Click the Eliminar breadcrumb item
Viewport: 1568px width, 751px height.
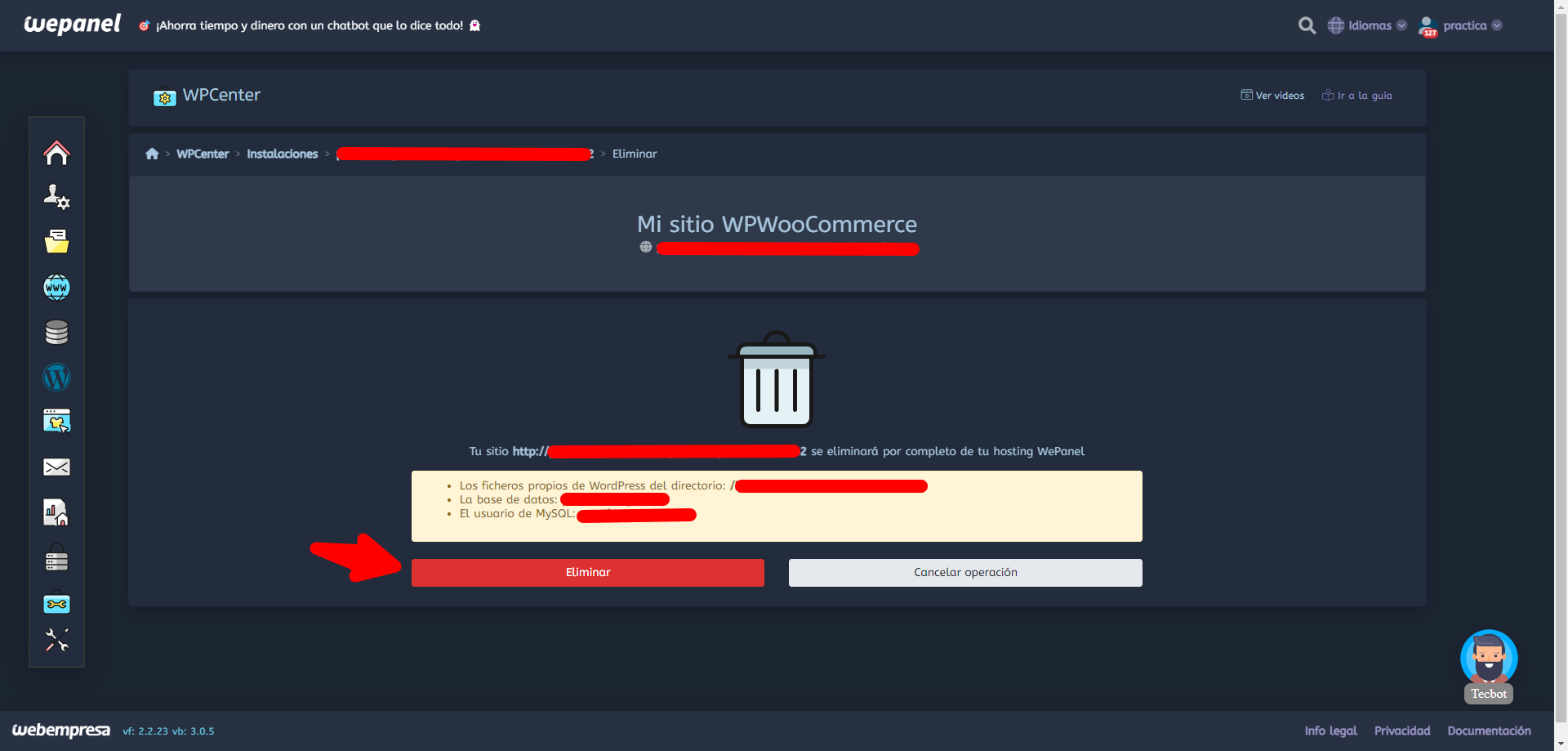[635, 154]
